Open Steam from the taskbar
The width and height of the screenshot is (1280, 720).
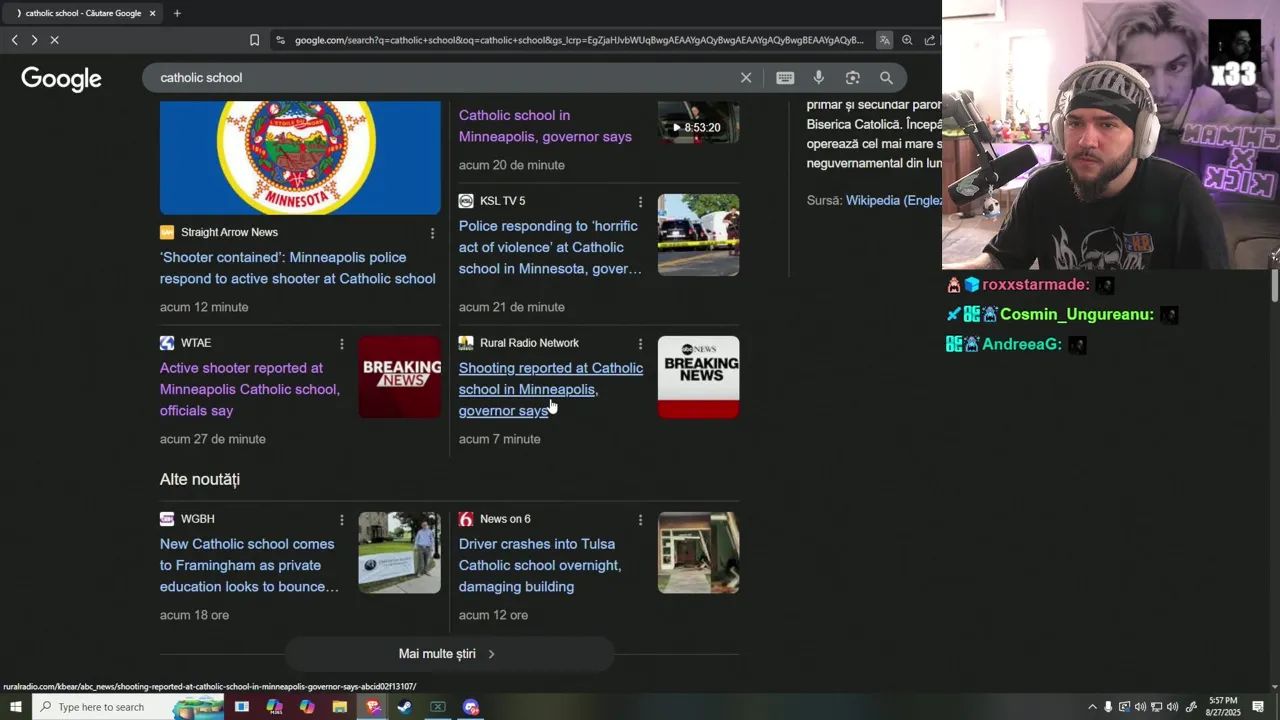pos(405,707)
